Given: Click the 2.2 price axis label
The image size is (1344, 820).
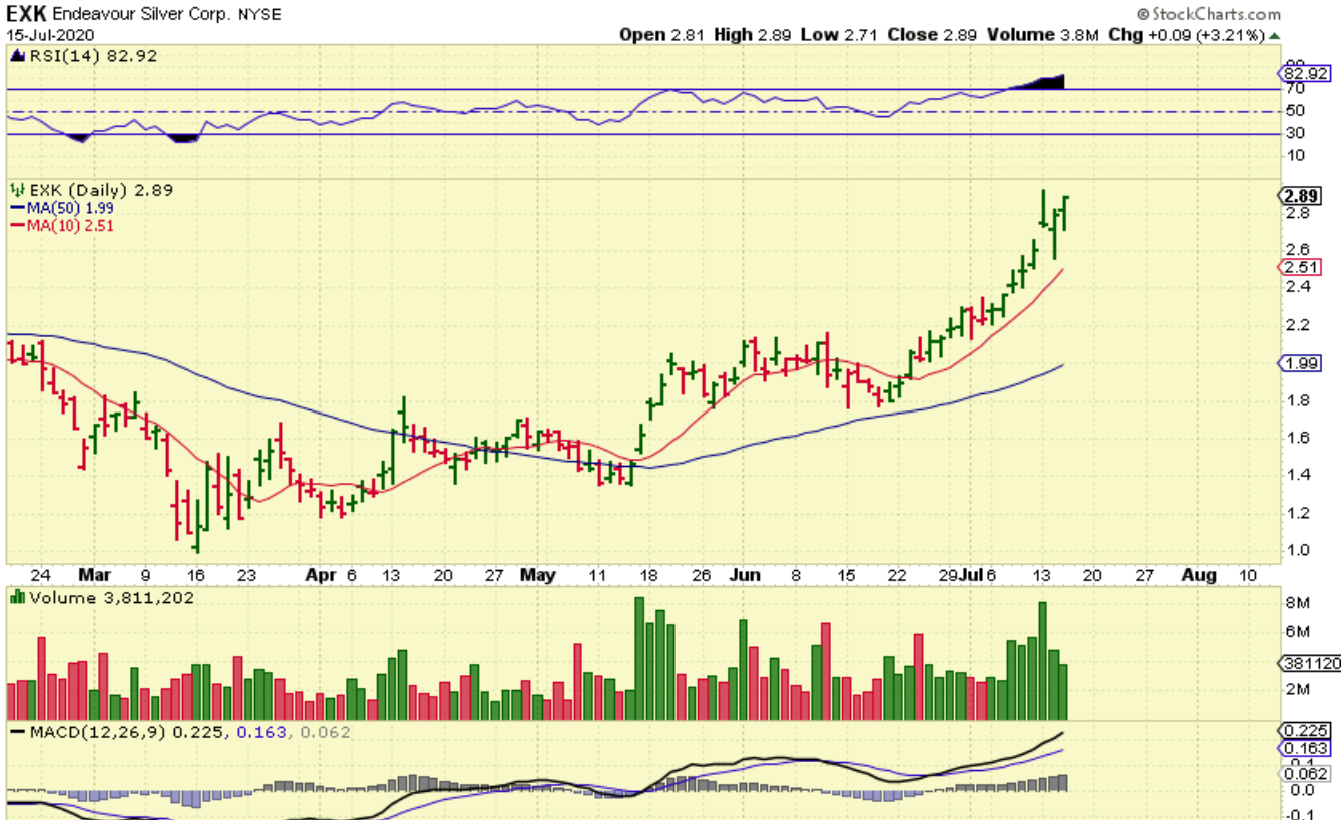Looking at the screenshot, I should coord(1297,325).
